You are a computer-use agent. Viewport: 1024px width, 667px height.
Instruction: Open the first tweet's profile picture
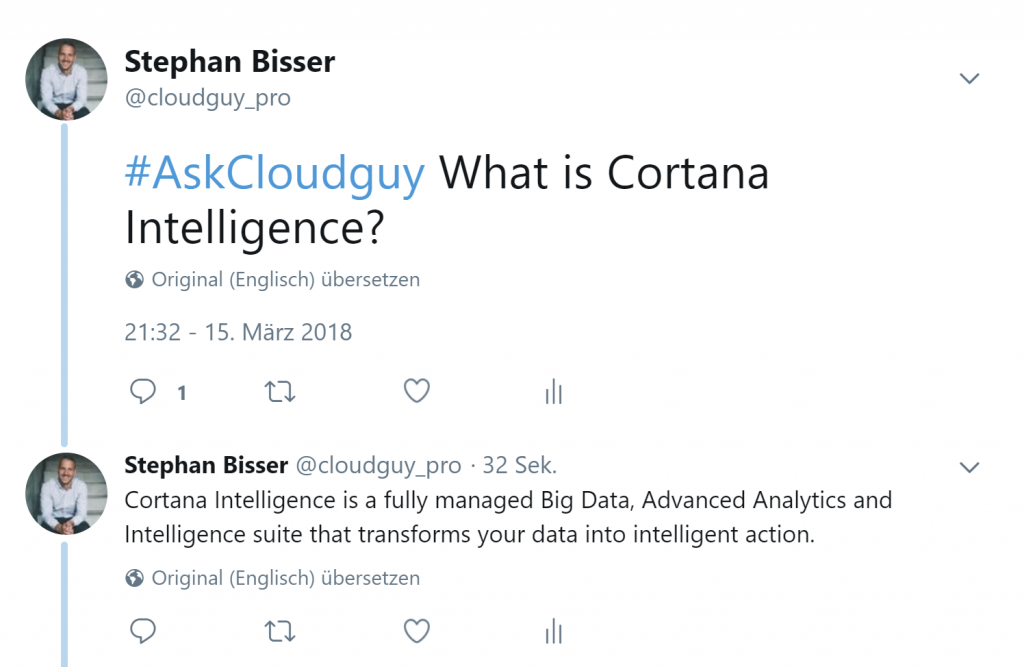pos(66,80)
